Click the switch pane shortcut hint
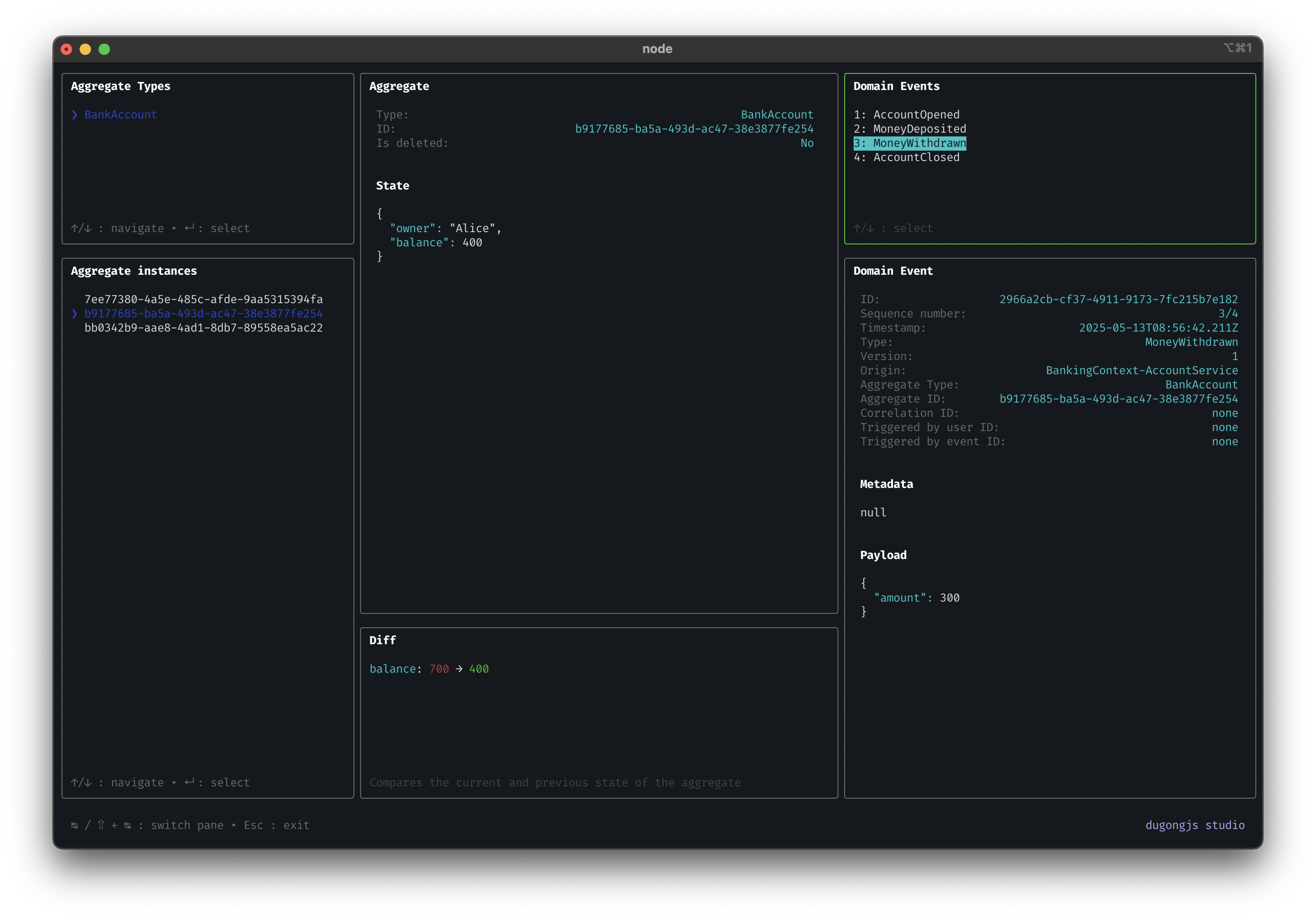This screenshot has height=919, width=1316. point(147,825)
